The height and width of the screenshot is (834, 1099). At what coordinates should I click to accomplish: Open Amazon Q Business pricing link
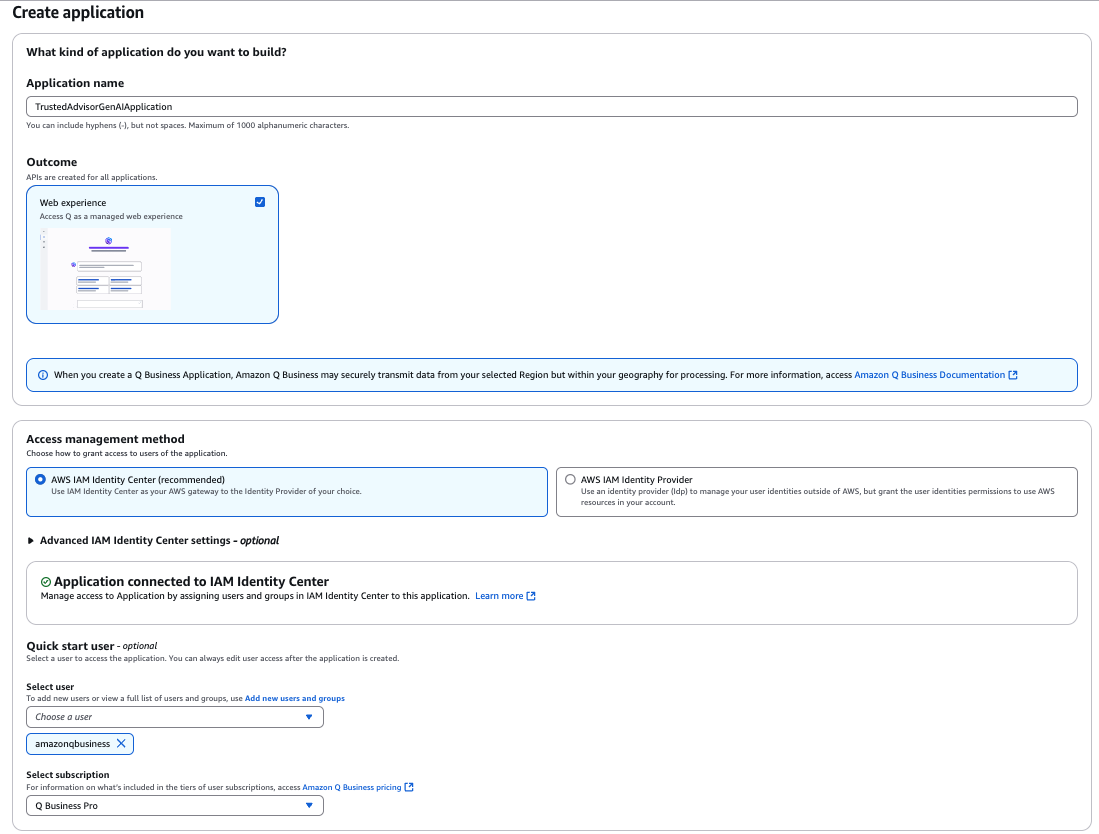point(352,787)
